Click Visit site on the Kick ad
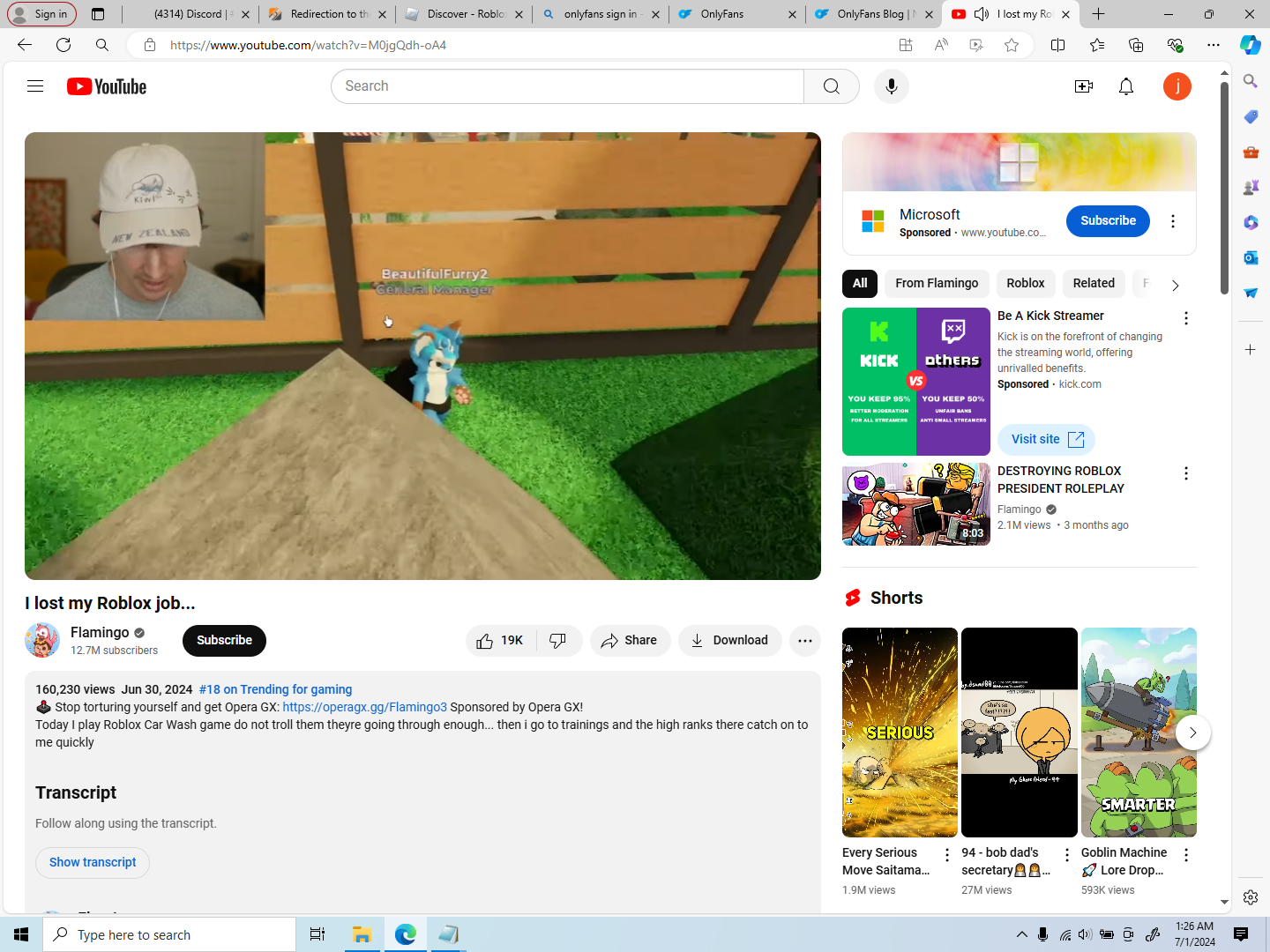Screen dimensions: 1270x952 (1047, 439)
